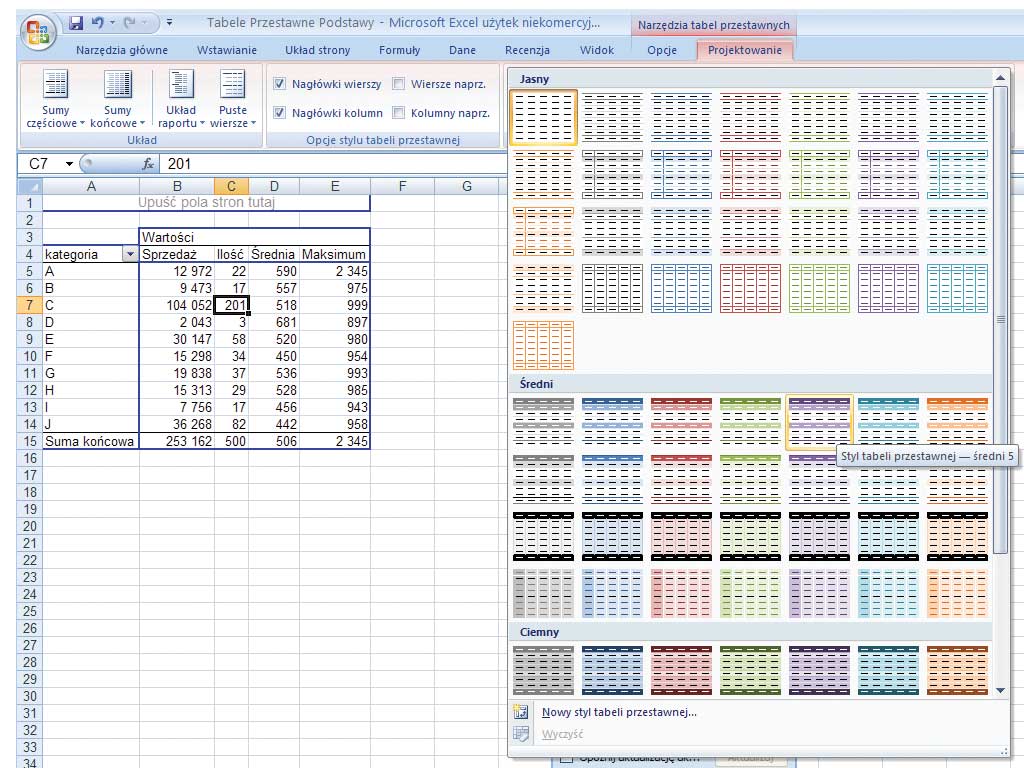Open Sumy częściowe subtotals icon
Screen dimensions: 1024x768
pos(56,86)
